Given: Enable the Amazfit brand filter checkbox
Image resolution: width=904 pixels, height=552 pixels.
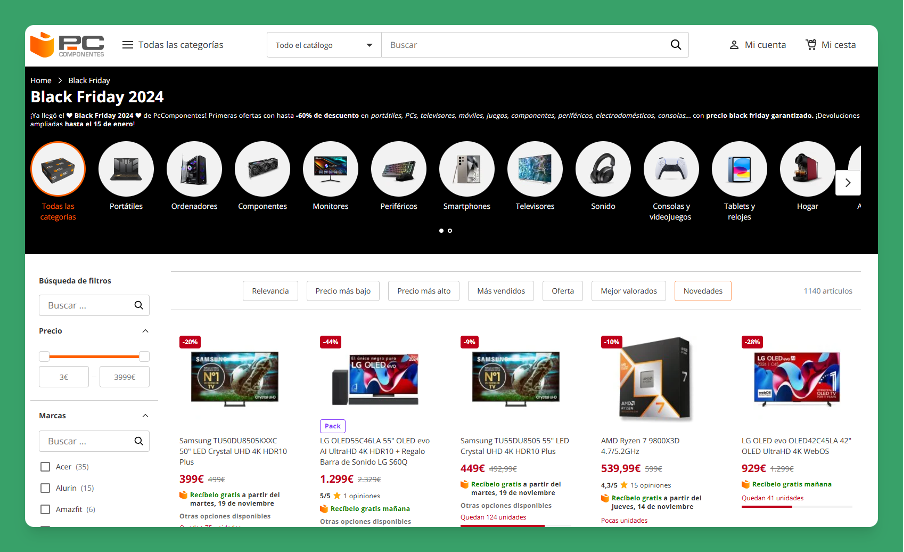Looking at the screenshot, I should click(x=45, y=509).
